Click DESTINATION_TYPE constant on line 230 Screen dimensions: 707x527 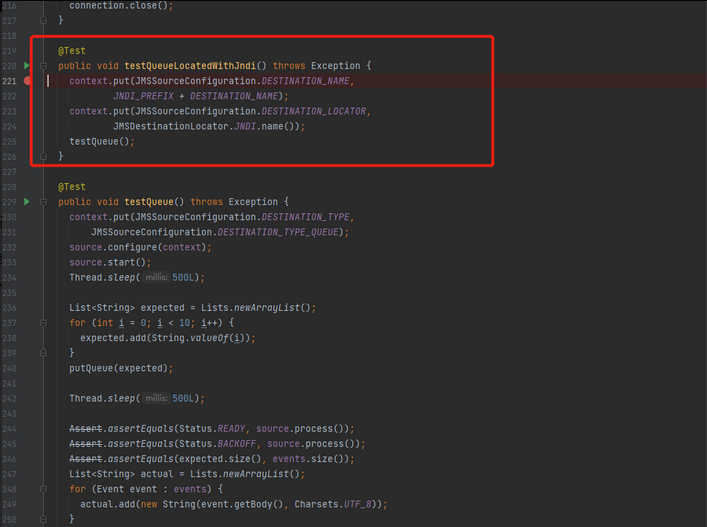[x=305, y=217]
